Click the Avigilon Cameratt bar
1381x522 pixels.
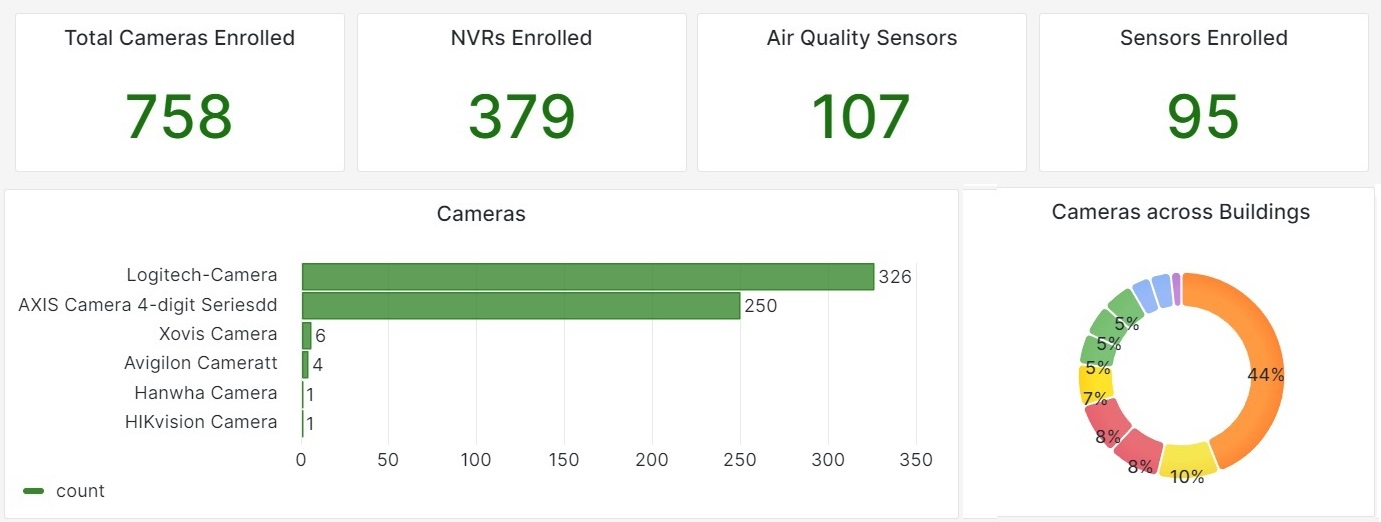pyautogui.click(x=305, y=364)
